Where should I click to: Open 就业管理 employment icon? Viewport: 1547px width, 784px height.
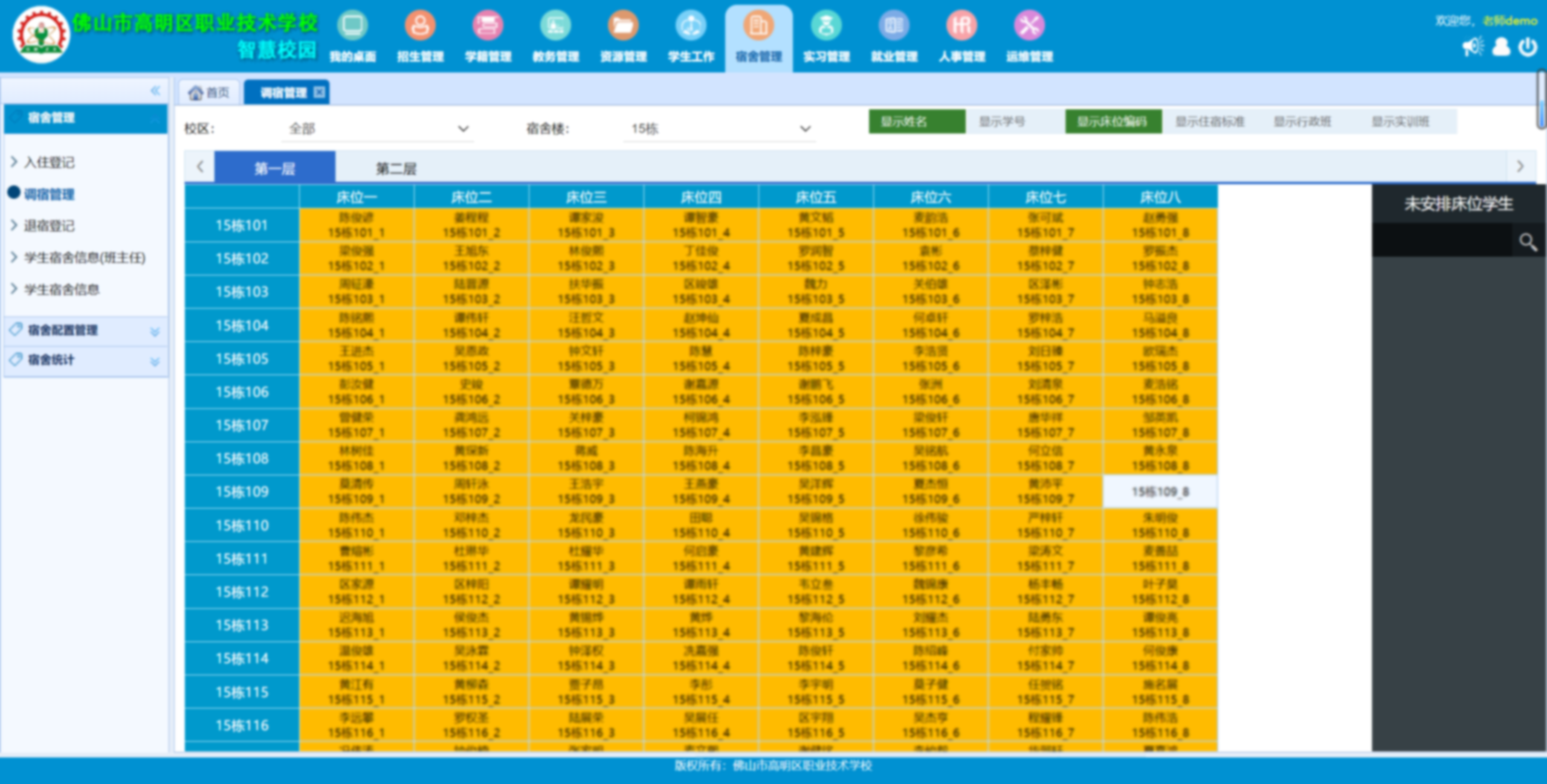click(894, 36)
